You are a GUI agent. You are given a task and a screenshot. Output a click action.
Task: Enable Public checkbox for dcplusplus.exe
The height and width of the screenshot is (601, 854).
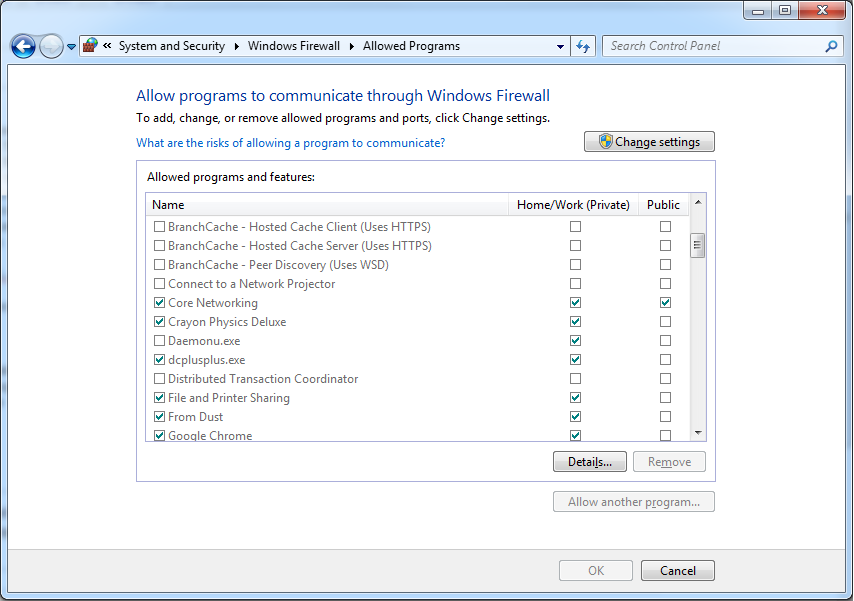(665, 360)
